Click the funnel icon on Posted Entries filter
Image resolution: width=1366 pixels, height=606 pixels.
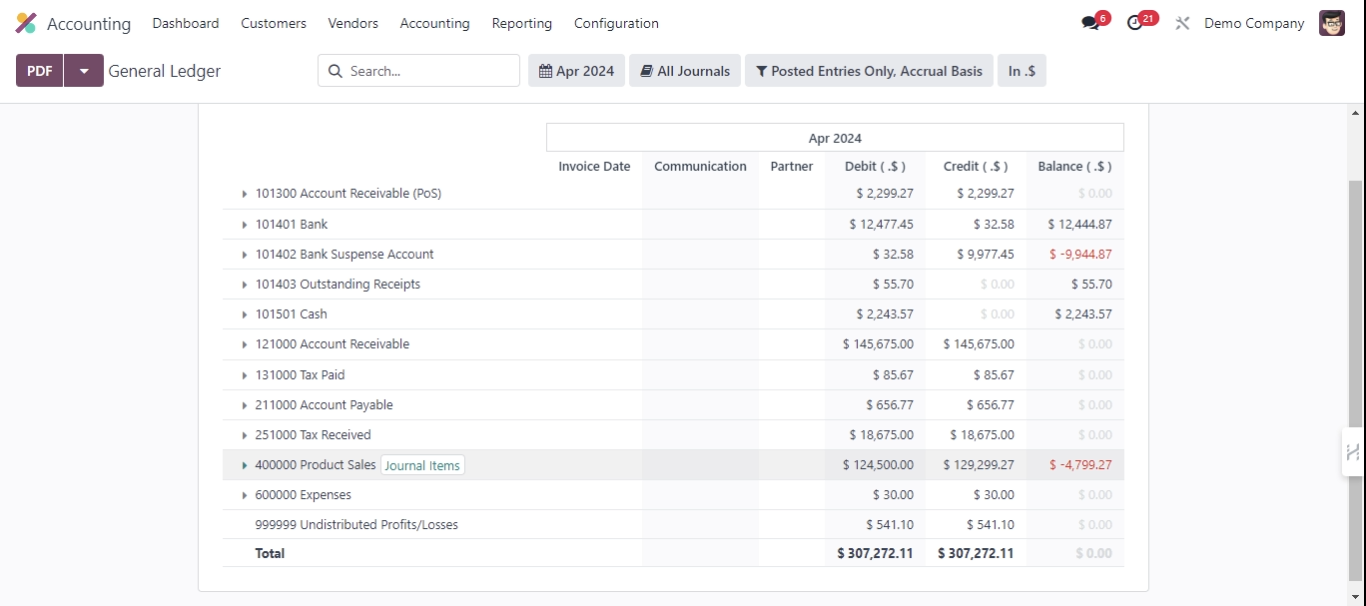pos(761,70)
